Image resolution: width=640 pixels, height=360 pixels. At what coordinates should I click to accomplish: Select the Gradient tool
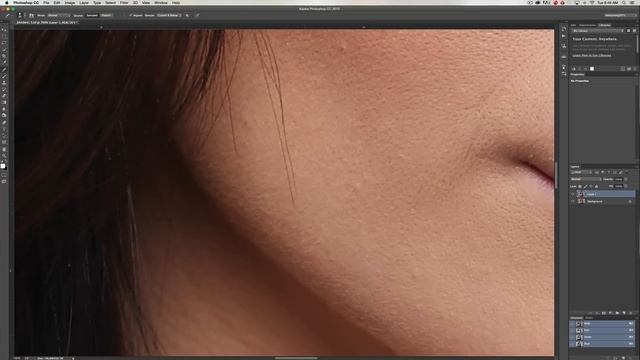(4, 103)
